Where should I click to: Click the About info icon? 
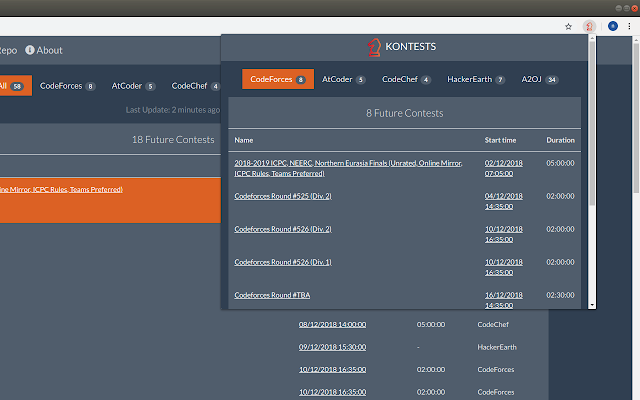pyautogui.click(x=30, y=50)
